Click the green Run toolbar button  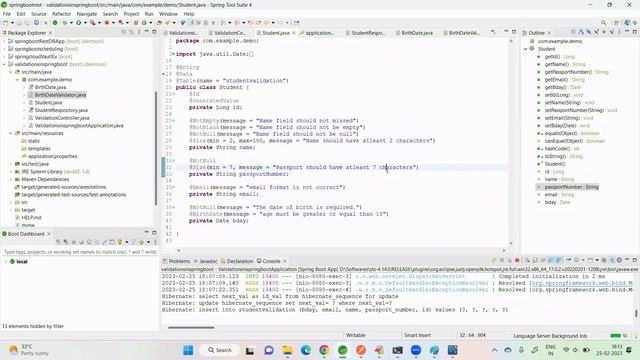(x=78, y=23)
